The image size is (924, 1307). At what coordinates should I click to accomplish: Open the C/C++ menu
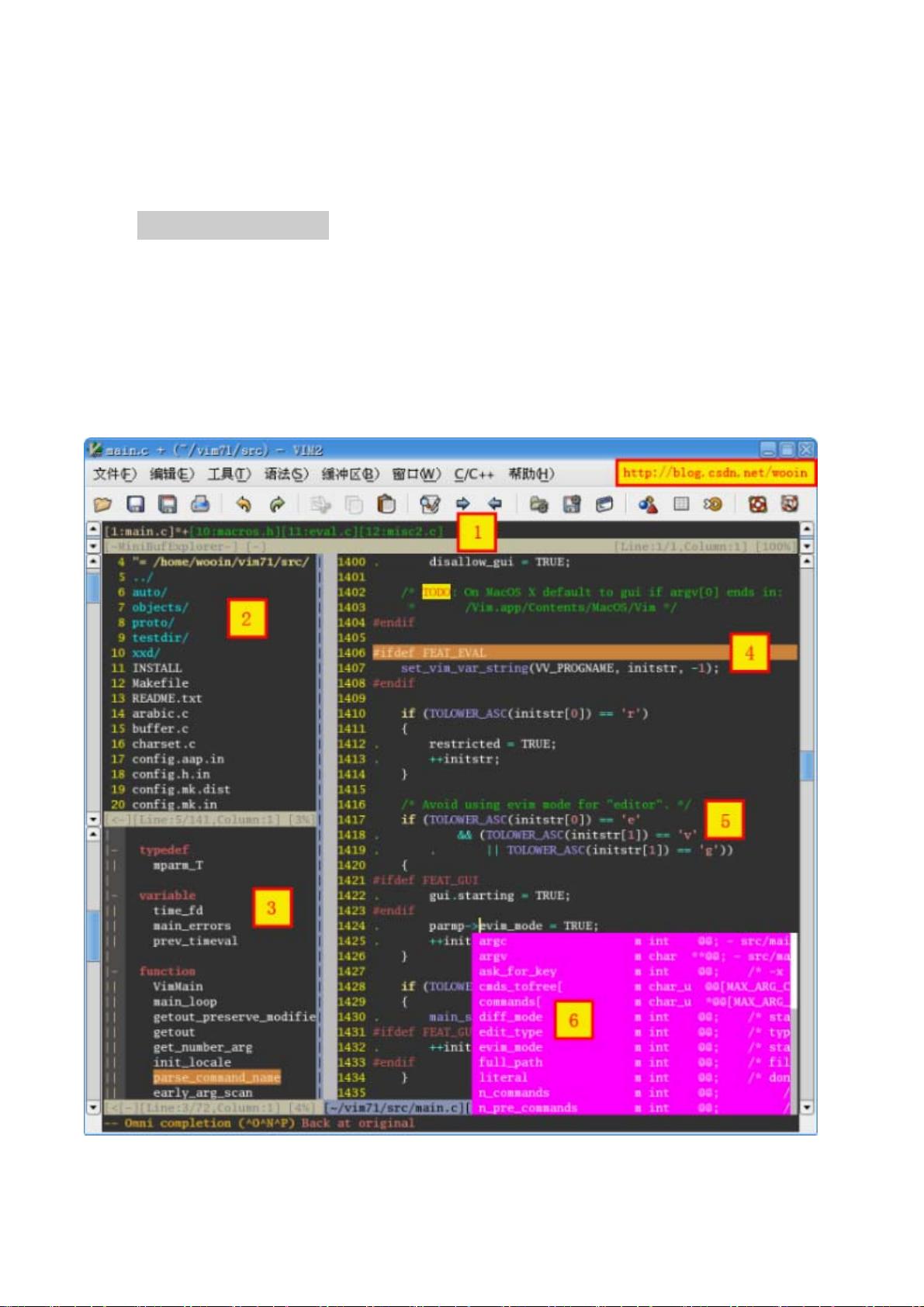pos(474,474)
